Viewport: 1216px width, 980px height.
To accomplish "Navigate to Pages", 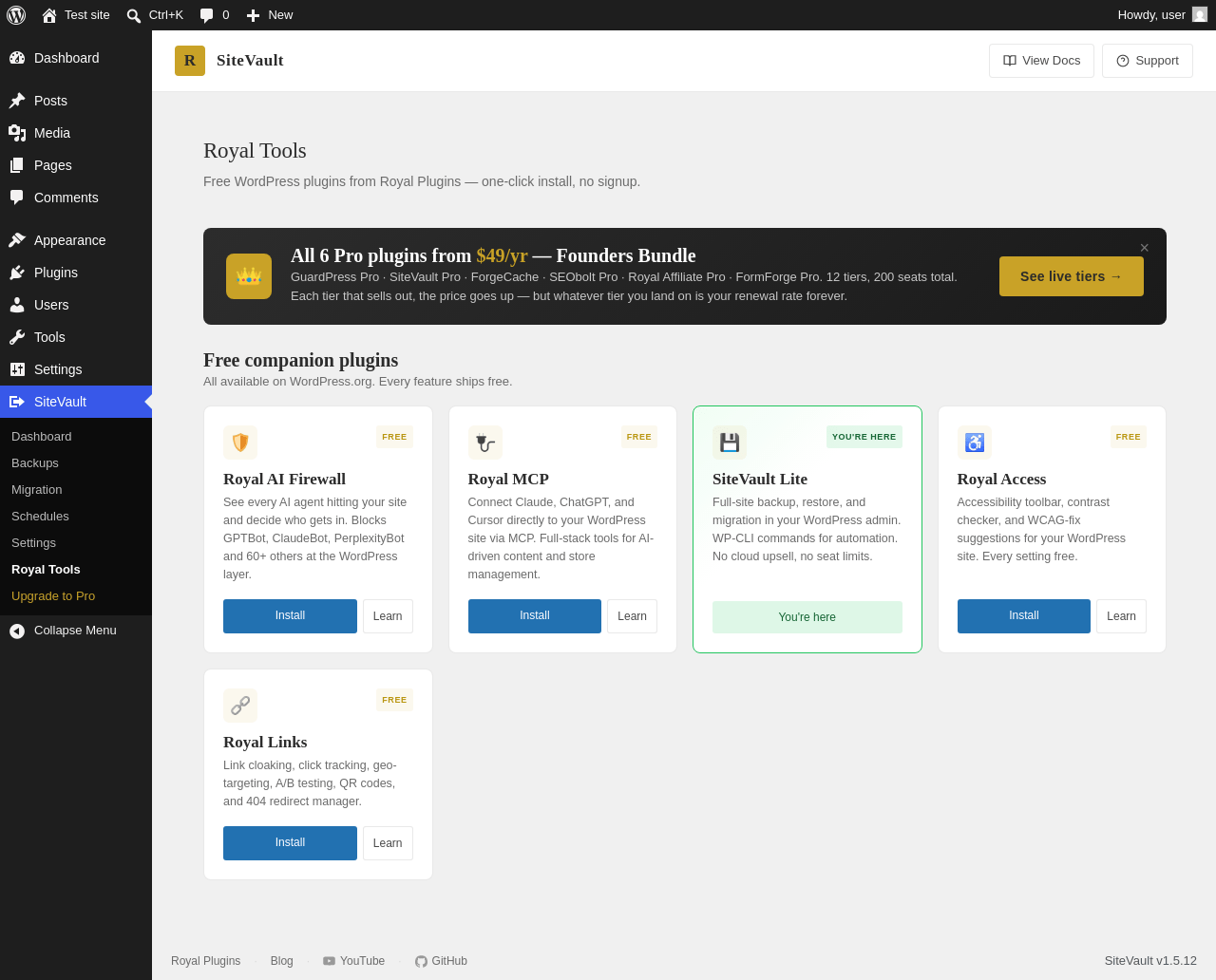I will [76, 165].
